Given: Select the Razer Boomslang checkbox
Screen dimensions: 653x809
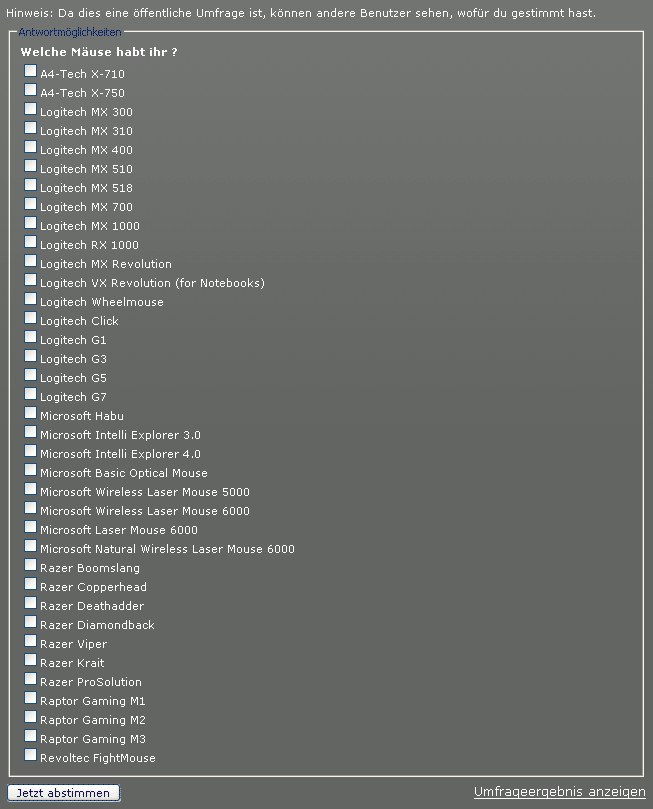Looking at the screenshot, I should pos(30,565).
